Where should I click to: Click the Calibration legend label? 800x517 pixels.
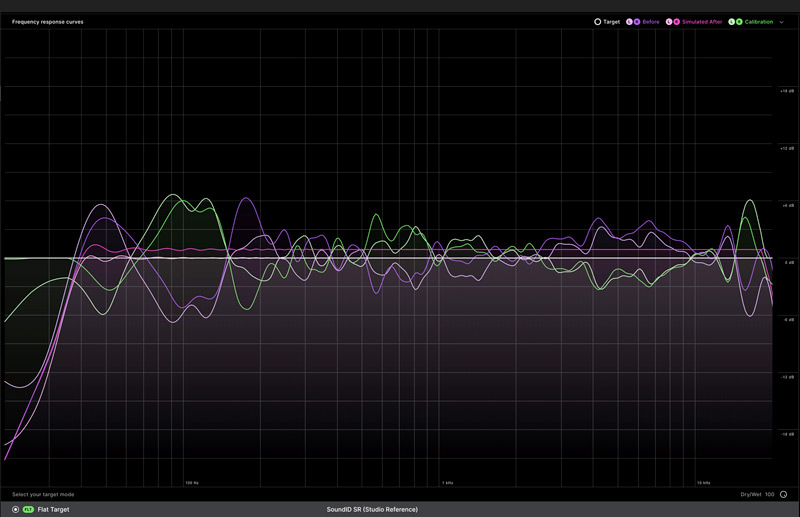pyautogui.click(x=758, y=21)
